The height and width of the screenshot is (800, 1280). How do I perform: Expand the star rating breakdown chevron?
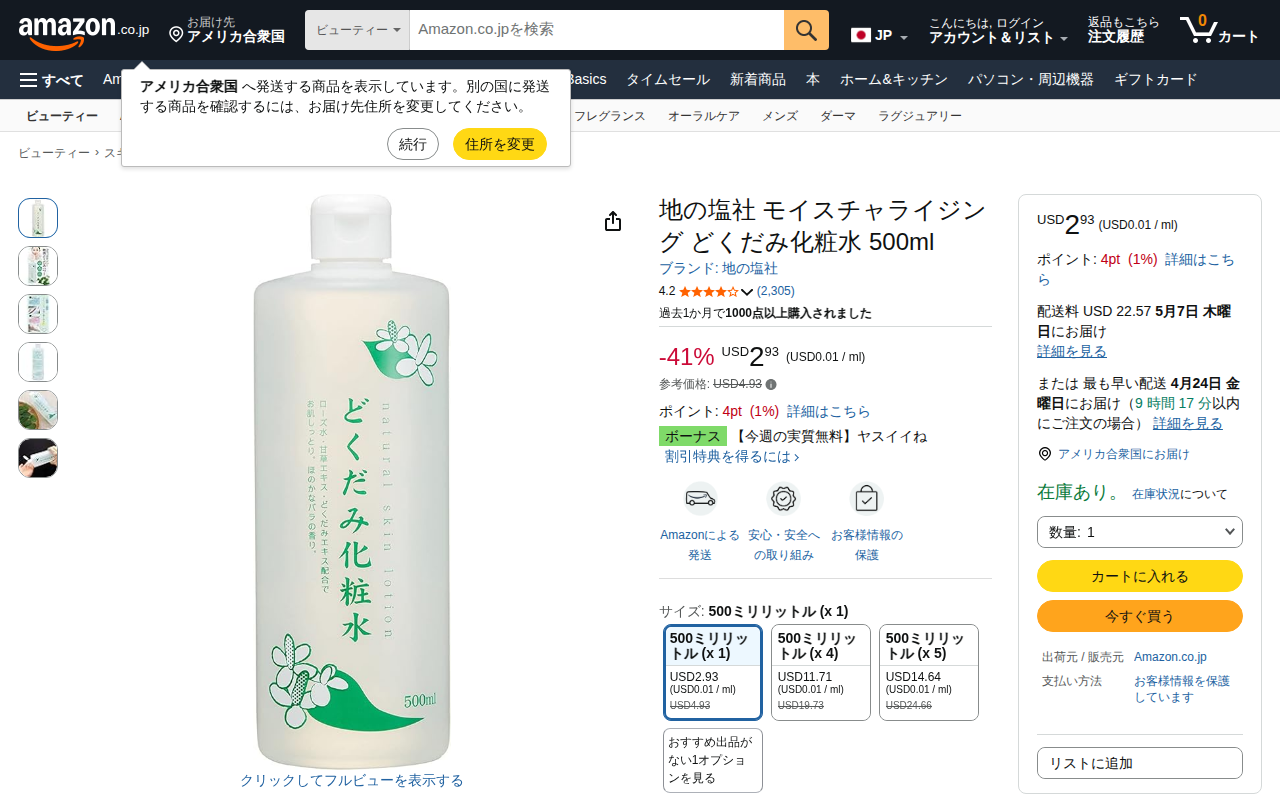click(747, 292)
